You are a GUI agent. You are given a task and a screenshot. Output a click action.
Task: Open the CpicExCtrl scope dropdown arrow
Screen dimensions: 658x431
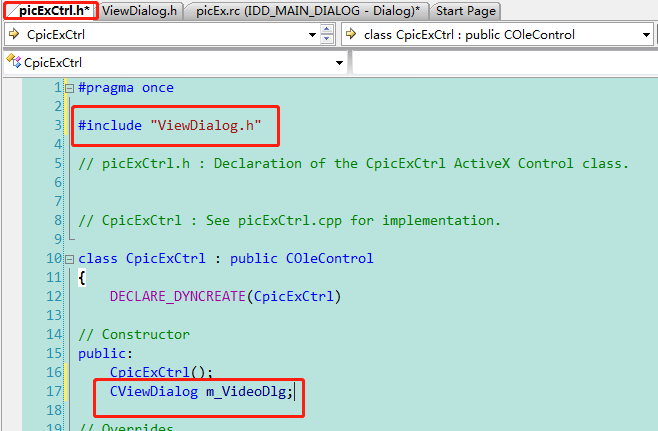click(312, 35)
